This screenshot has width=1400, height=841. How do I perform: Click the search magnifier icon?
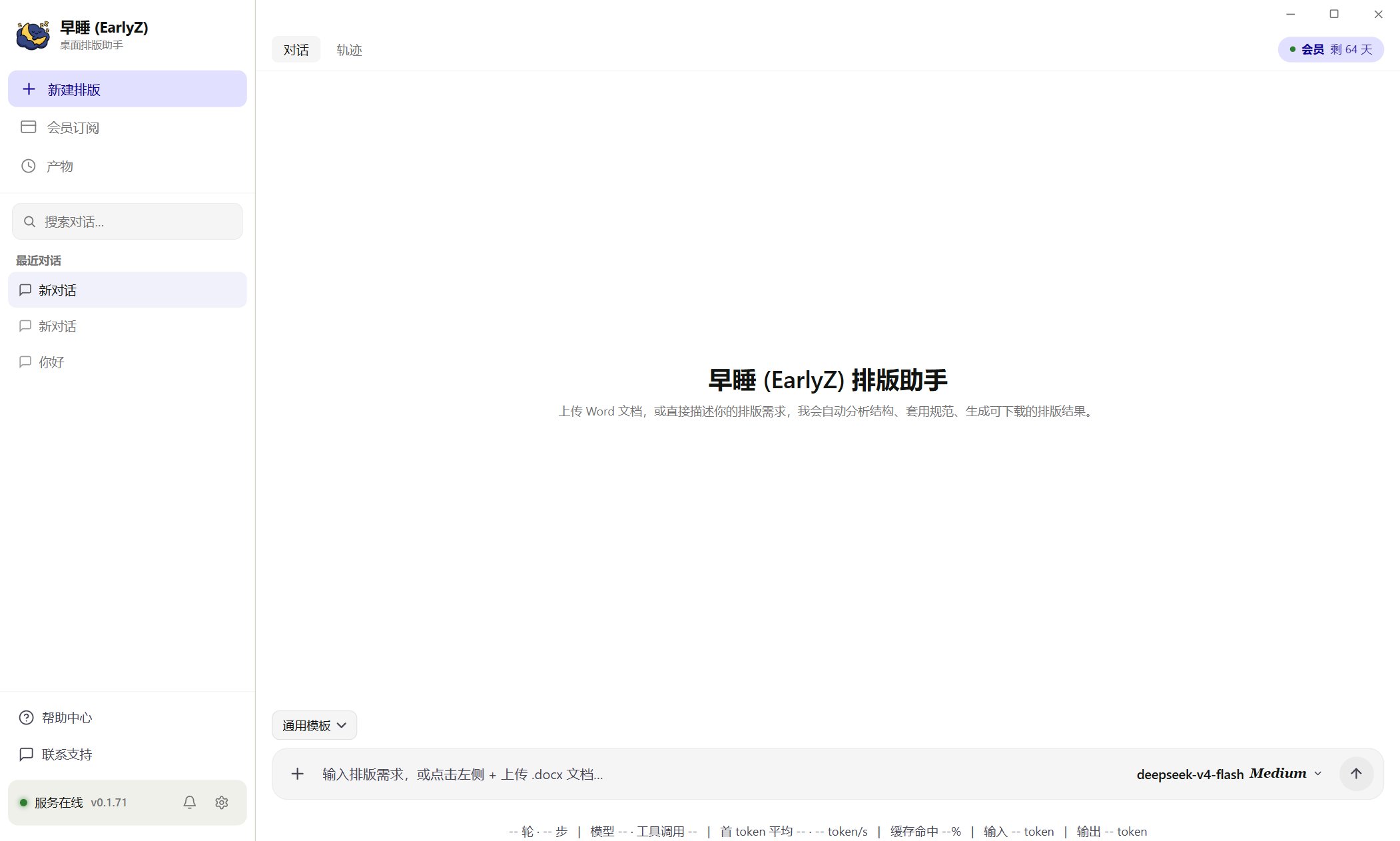point(29,222)
